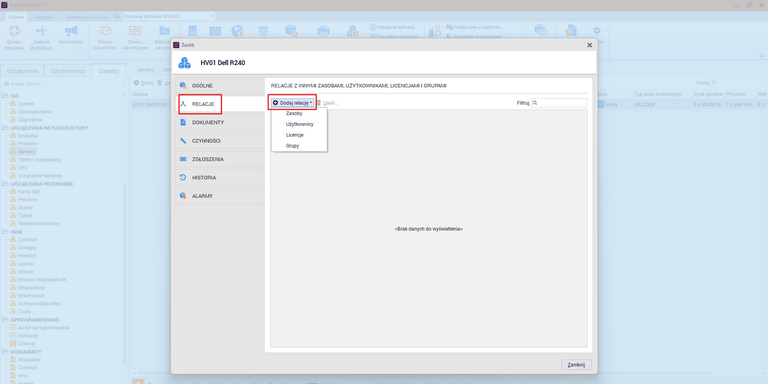Click the tree panel vertical scrollbar
768x384 pixels.
[124, 274]
